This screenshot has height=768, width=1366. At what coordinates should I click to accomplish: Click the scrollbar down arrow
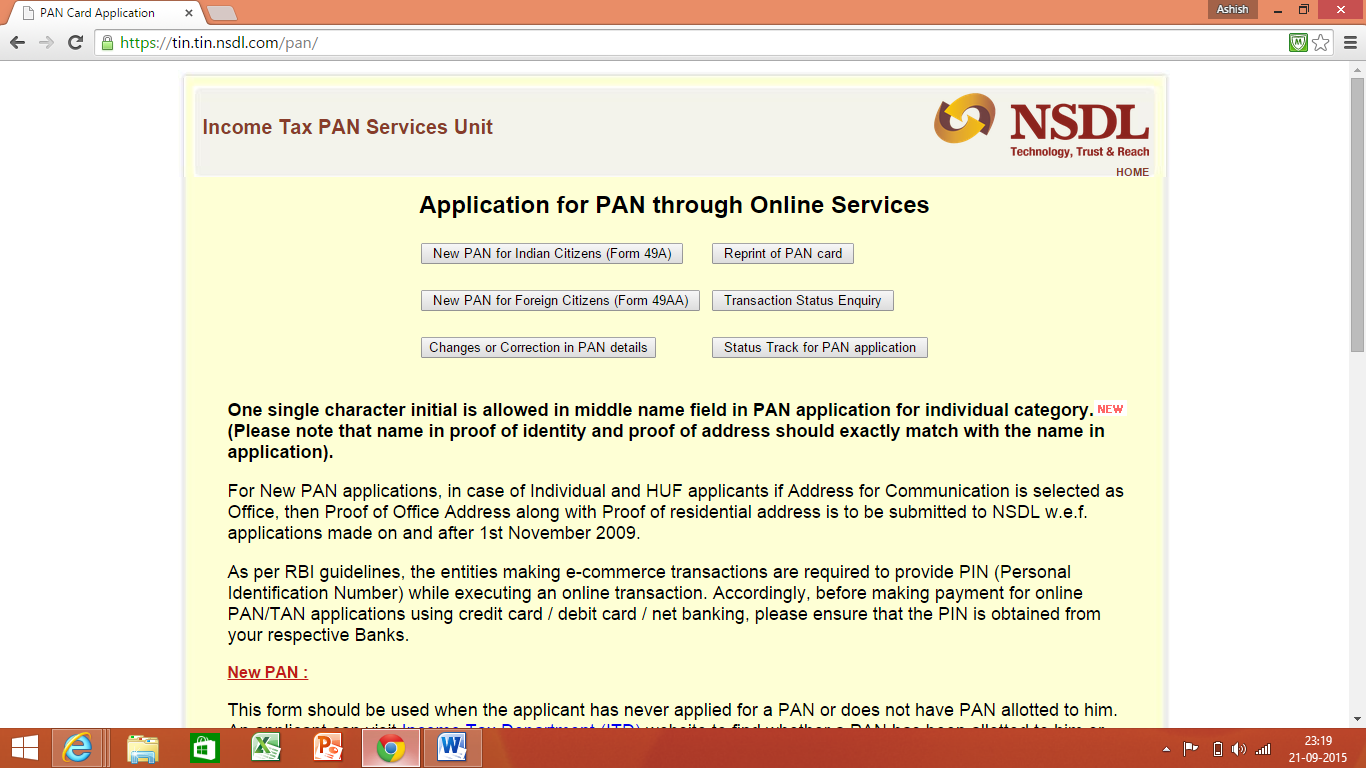1357,718
